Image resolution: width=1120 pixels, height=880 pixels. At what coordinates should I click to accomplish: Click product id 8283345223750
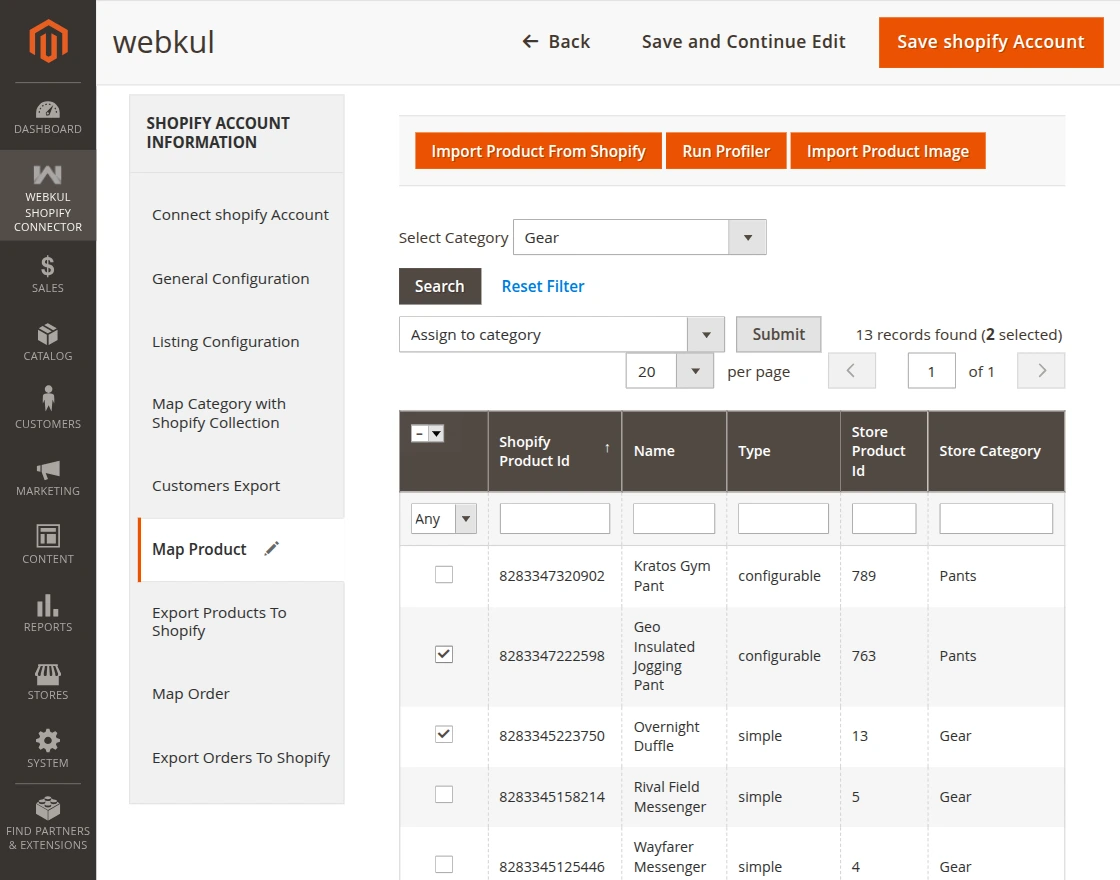click(551, 736)
